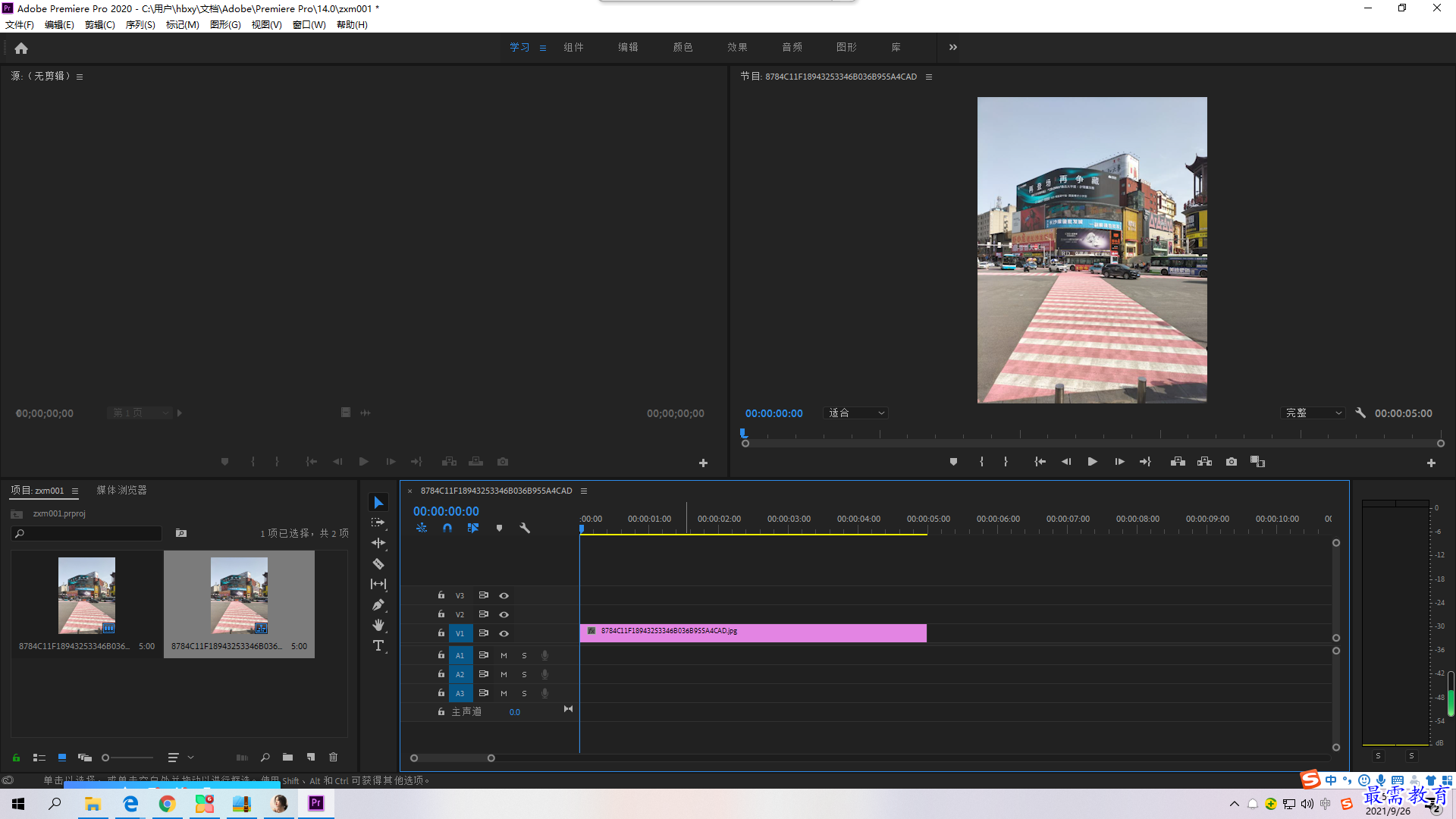Mute audio track A3
The height and width of the screenshot is (819, 1456).
[504, 693]
